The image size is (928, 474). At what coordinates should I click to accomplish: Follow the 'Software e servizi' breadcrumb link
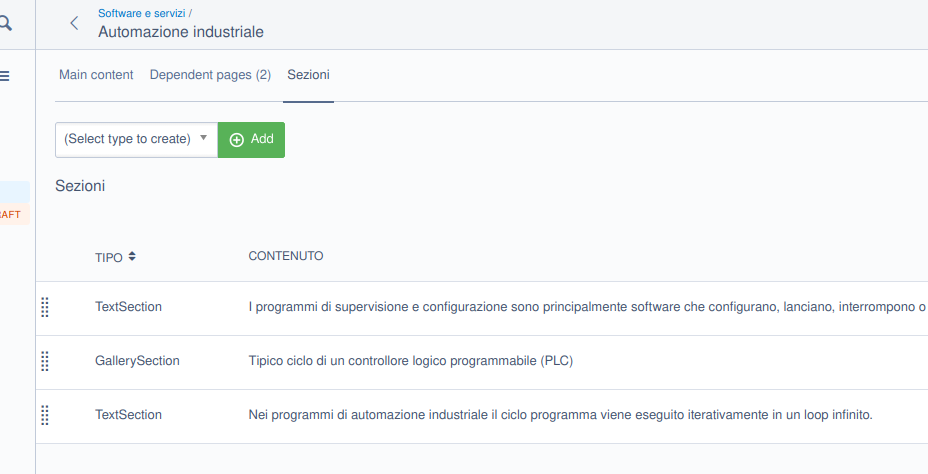pos(141,13)
